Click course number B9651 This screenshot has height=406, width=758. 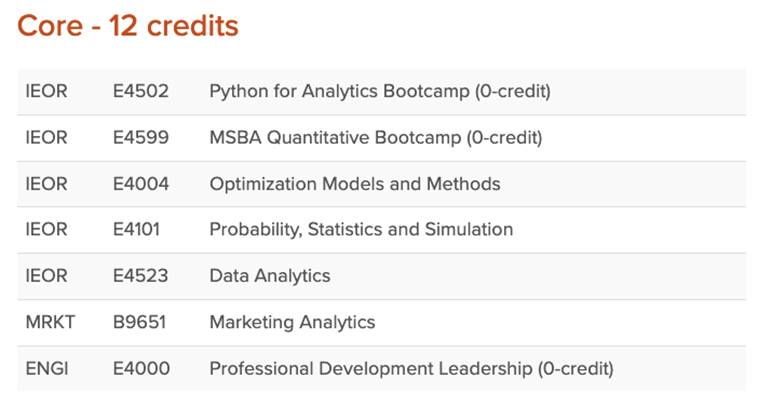coord(139,322)
